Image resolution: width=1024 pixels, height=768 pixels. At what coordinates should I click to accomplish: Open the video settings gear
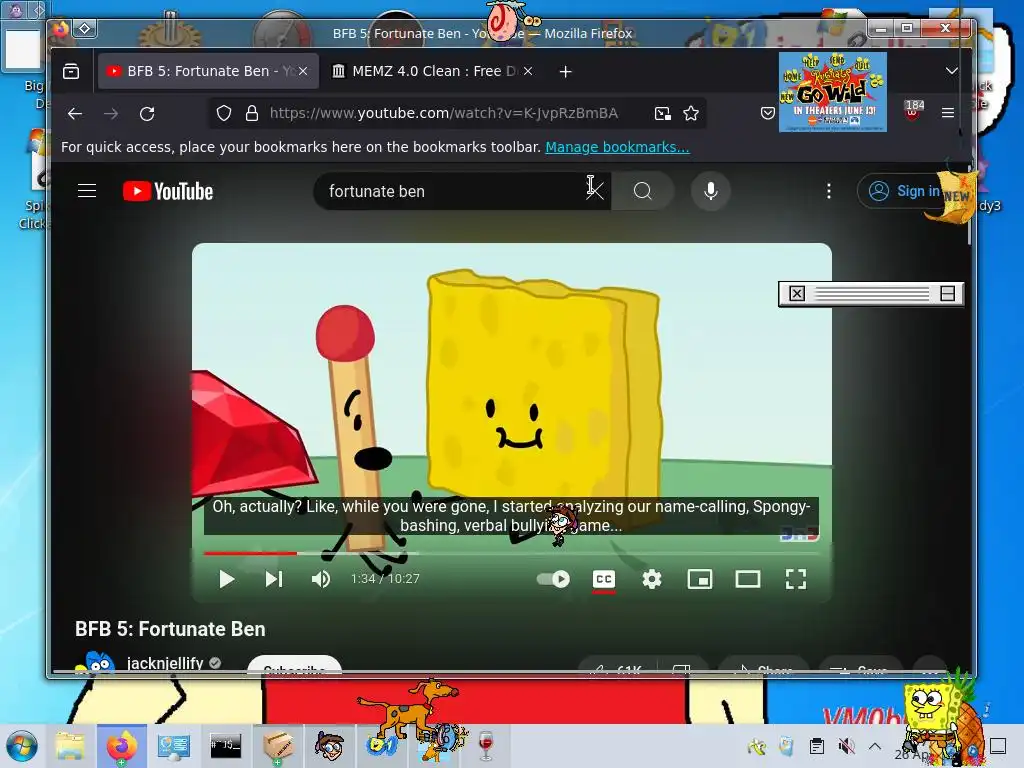(x=652, y=579)
